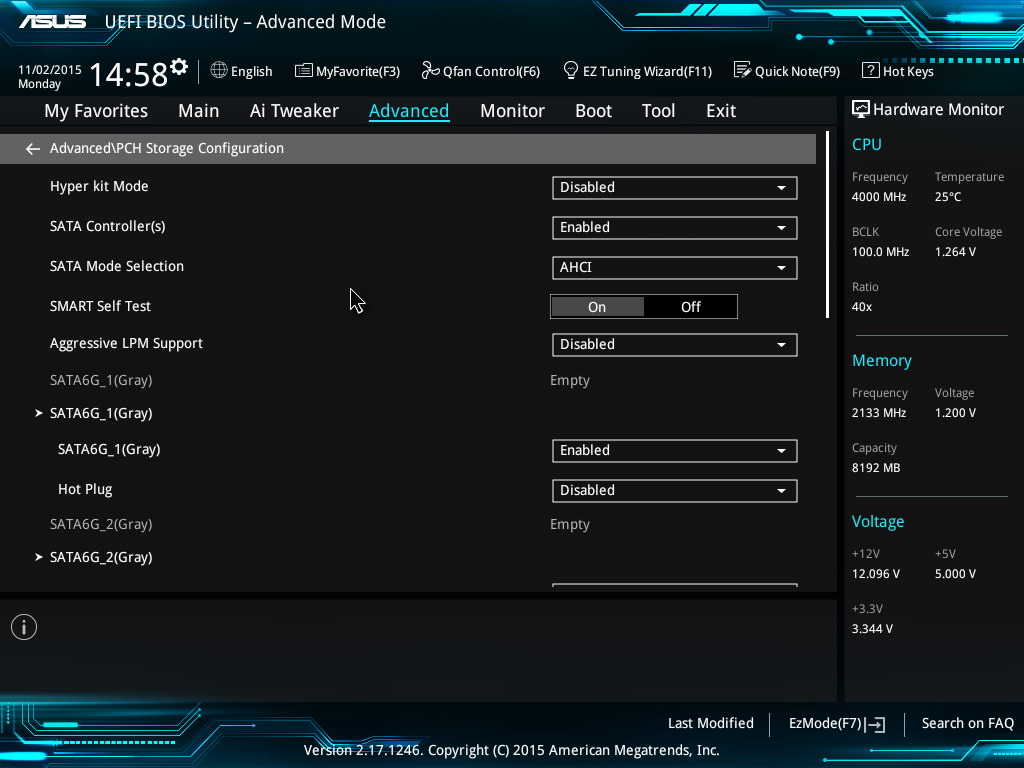Click the back arrow in breadcrumb

33,149
